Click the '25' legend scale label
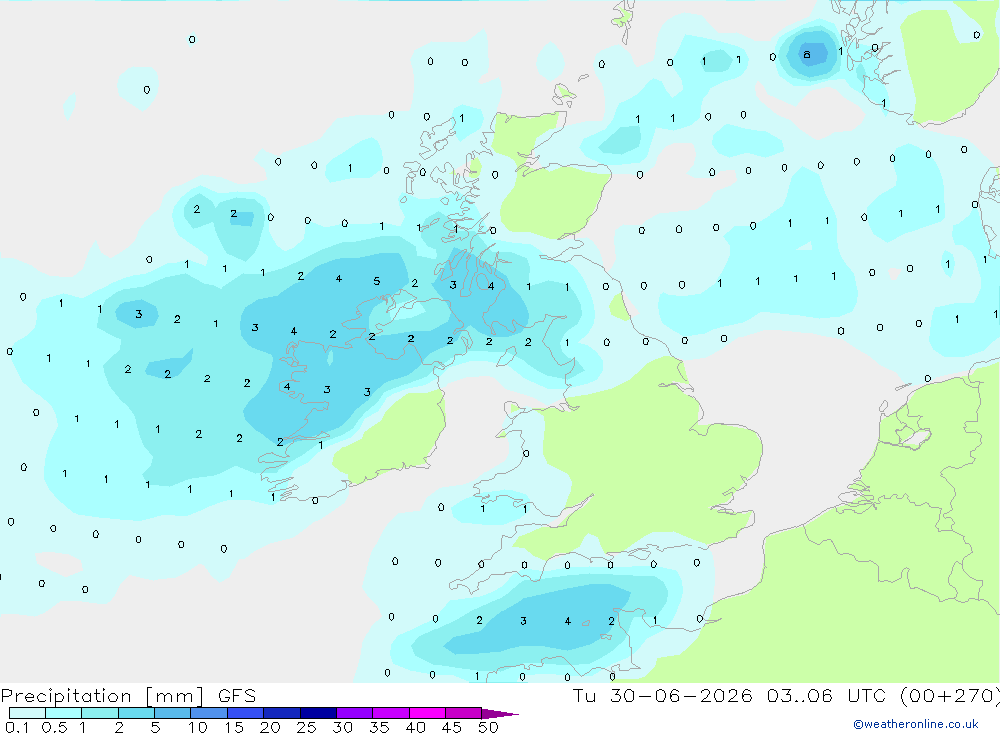 [307, 727]
